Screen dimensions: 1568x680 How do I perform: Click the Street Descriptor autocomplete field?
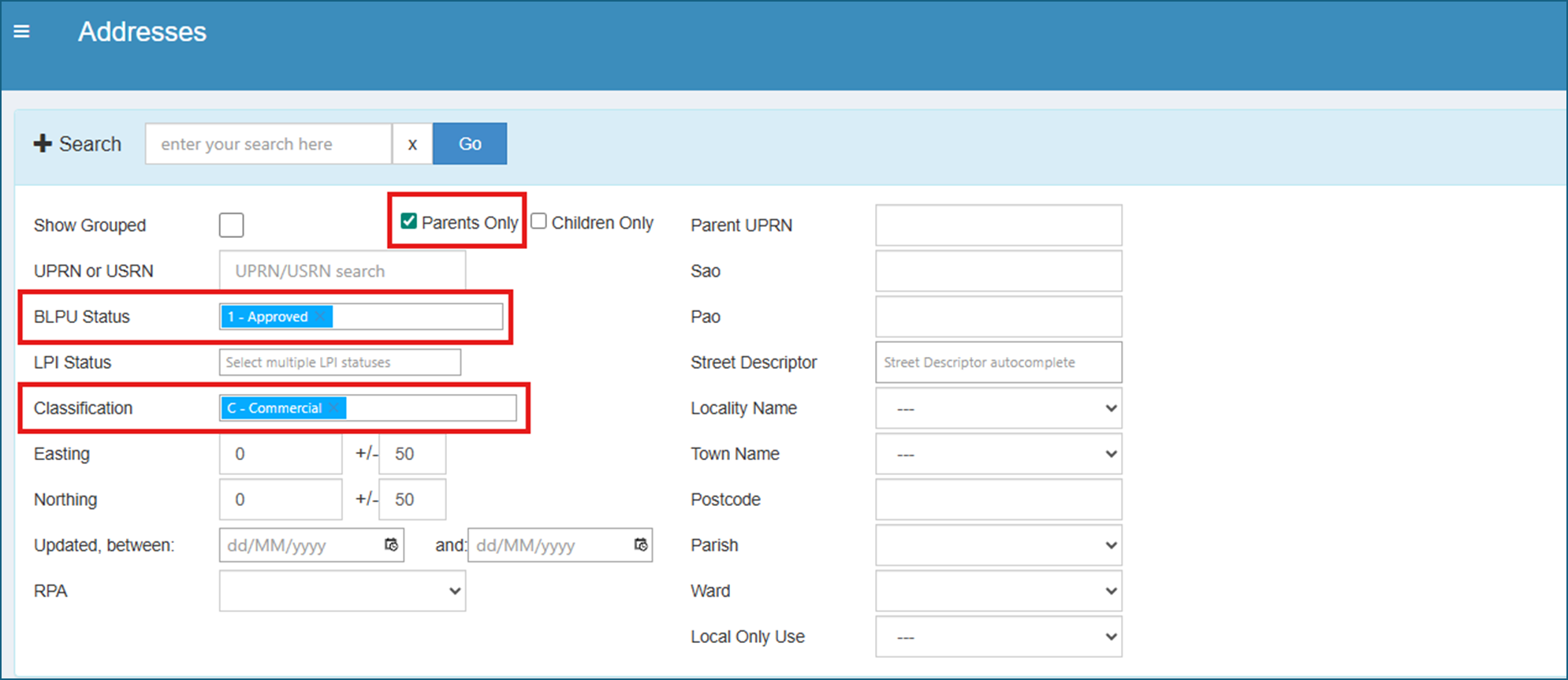(999, 362)
